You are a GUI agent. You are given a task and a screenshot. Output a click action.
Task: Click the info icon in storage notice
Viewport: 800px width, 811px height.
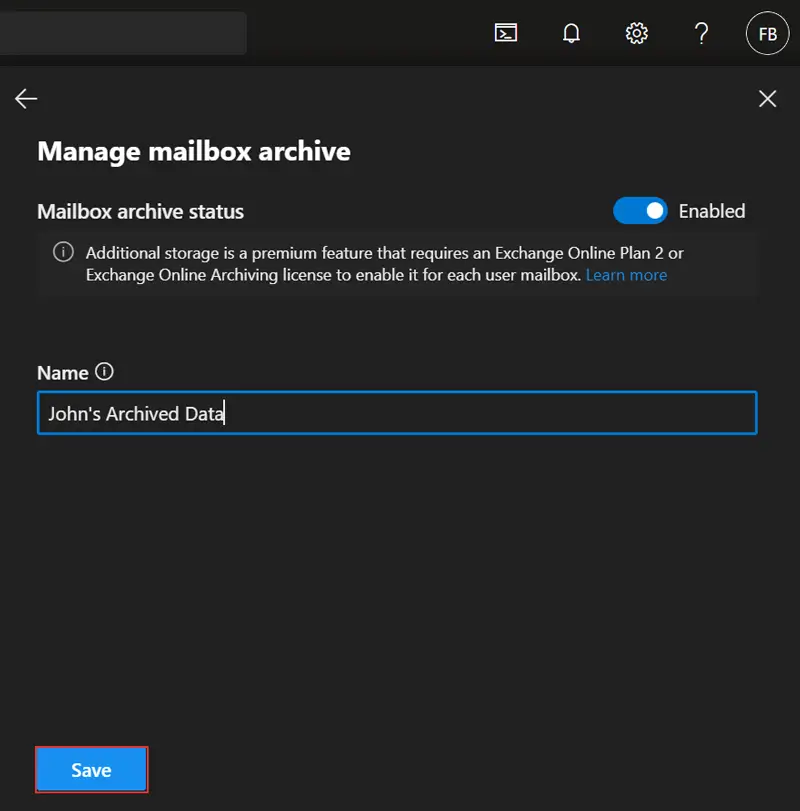pos(63,252)
